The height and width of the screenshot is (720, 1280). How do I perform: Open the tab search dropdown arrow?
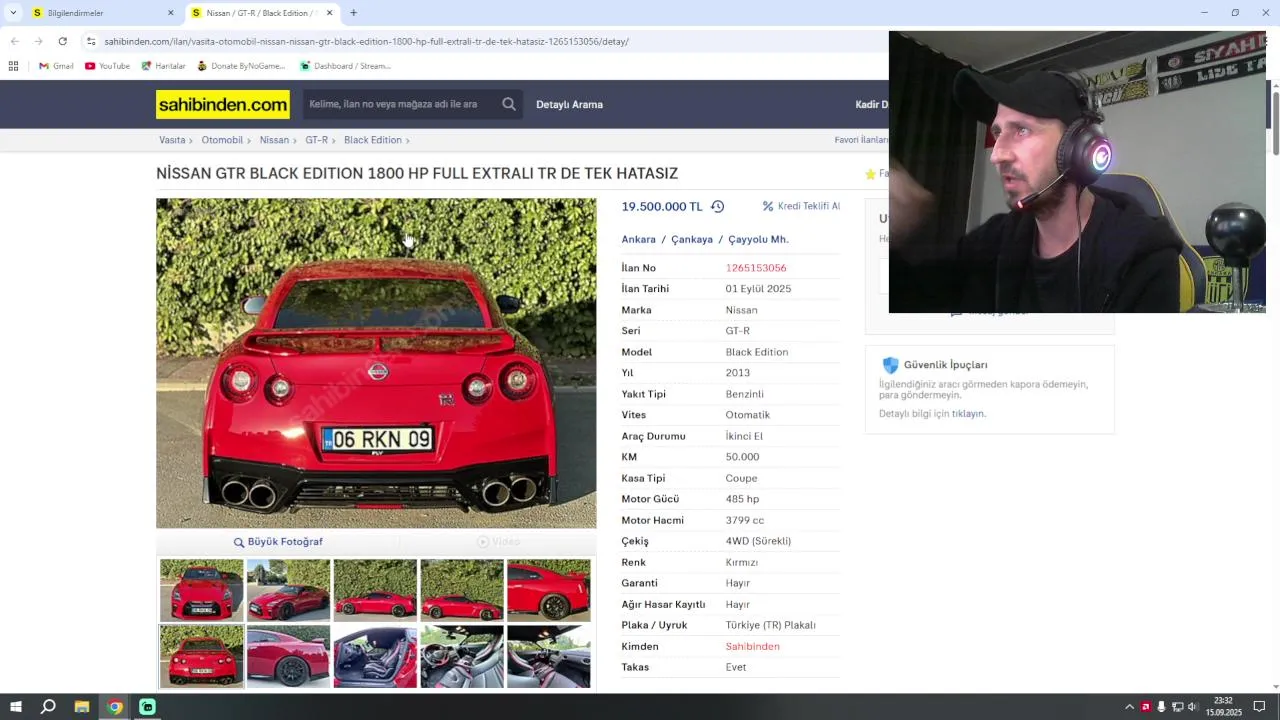point(13,13)
